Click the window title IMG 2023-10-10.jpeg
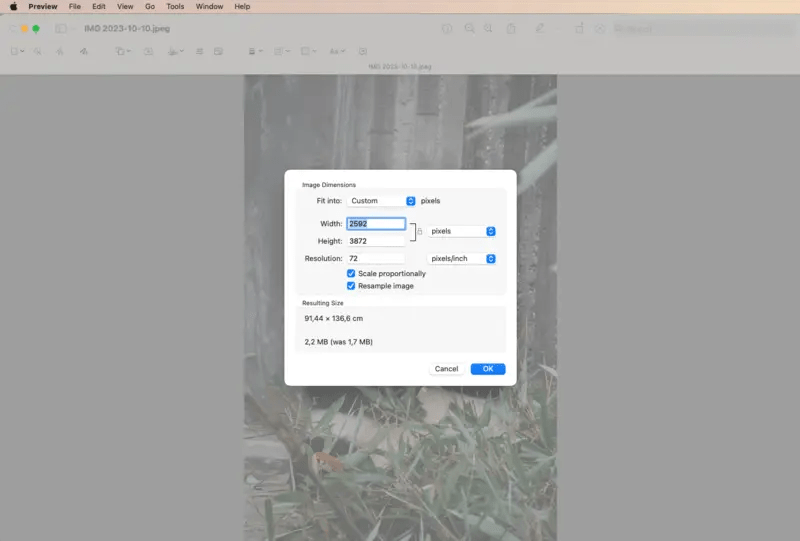 [127, 29]
